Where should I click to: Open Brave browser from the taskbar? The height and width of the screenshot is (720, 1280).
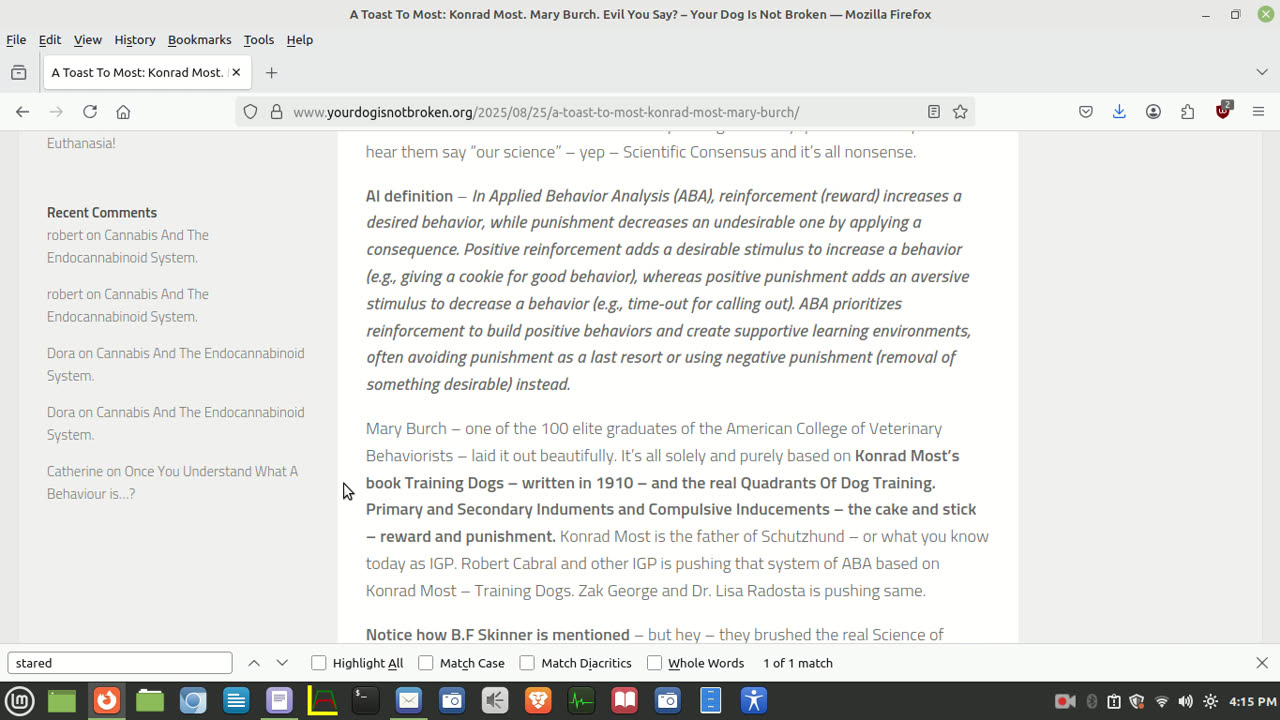(538, 701)
